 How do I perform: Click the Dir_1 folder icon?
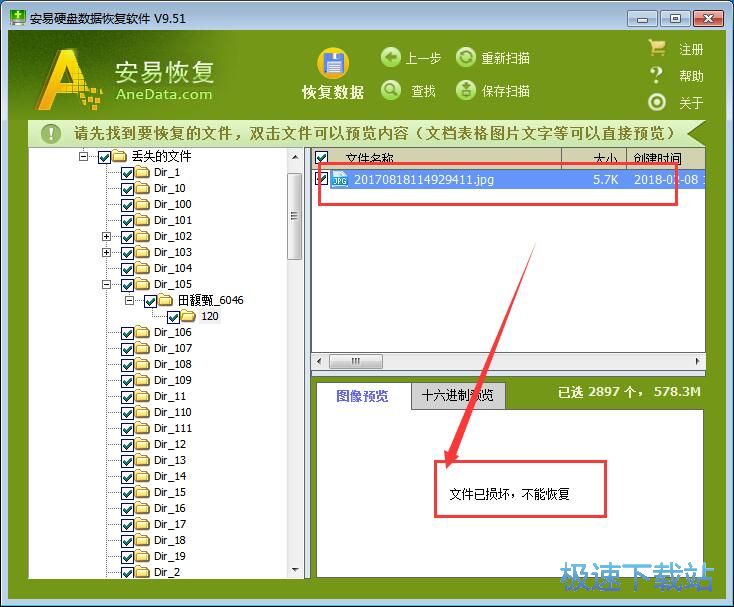(142, 172)
